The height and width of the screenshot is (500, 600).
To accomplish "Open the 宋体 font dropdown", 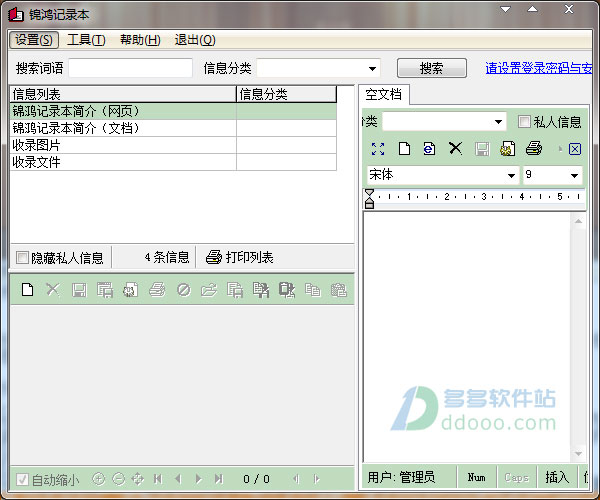I will click(x=511, y=176).
